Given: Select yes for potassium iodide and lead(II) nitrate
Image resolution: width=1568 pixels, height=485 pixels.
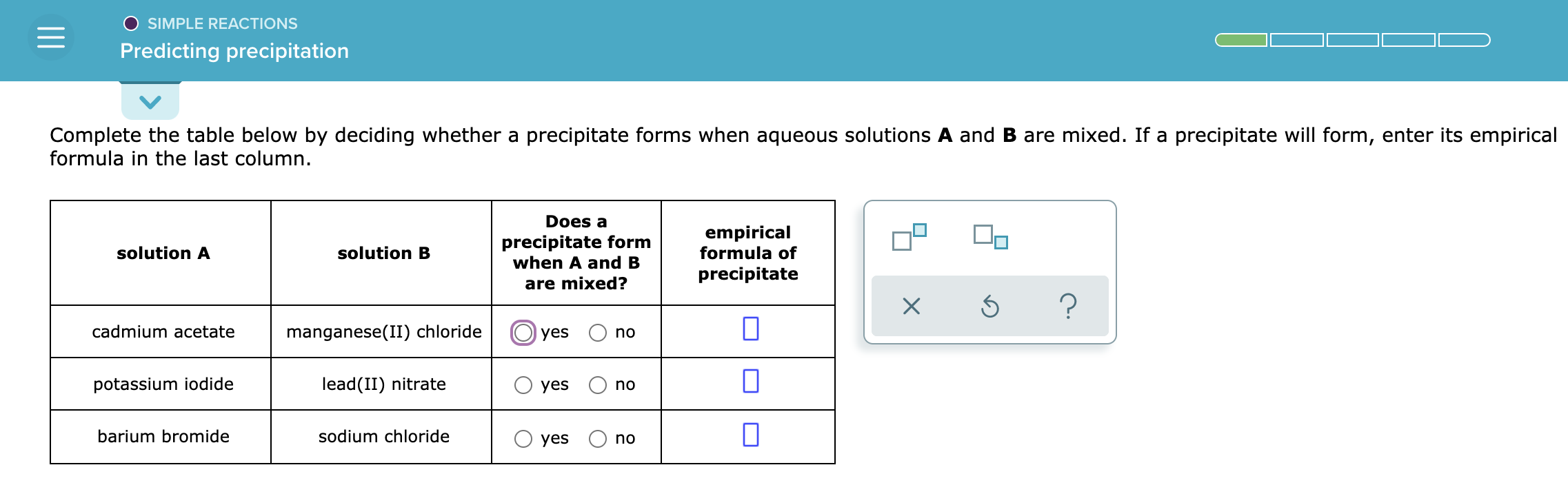Looking at the screenshot, I should pyautogui.click(x=523, y=384).
